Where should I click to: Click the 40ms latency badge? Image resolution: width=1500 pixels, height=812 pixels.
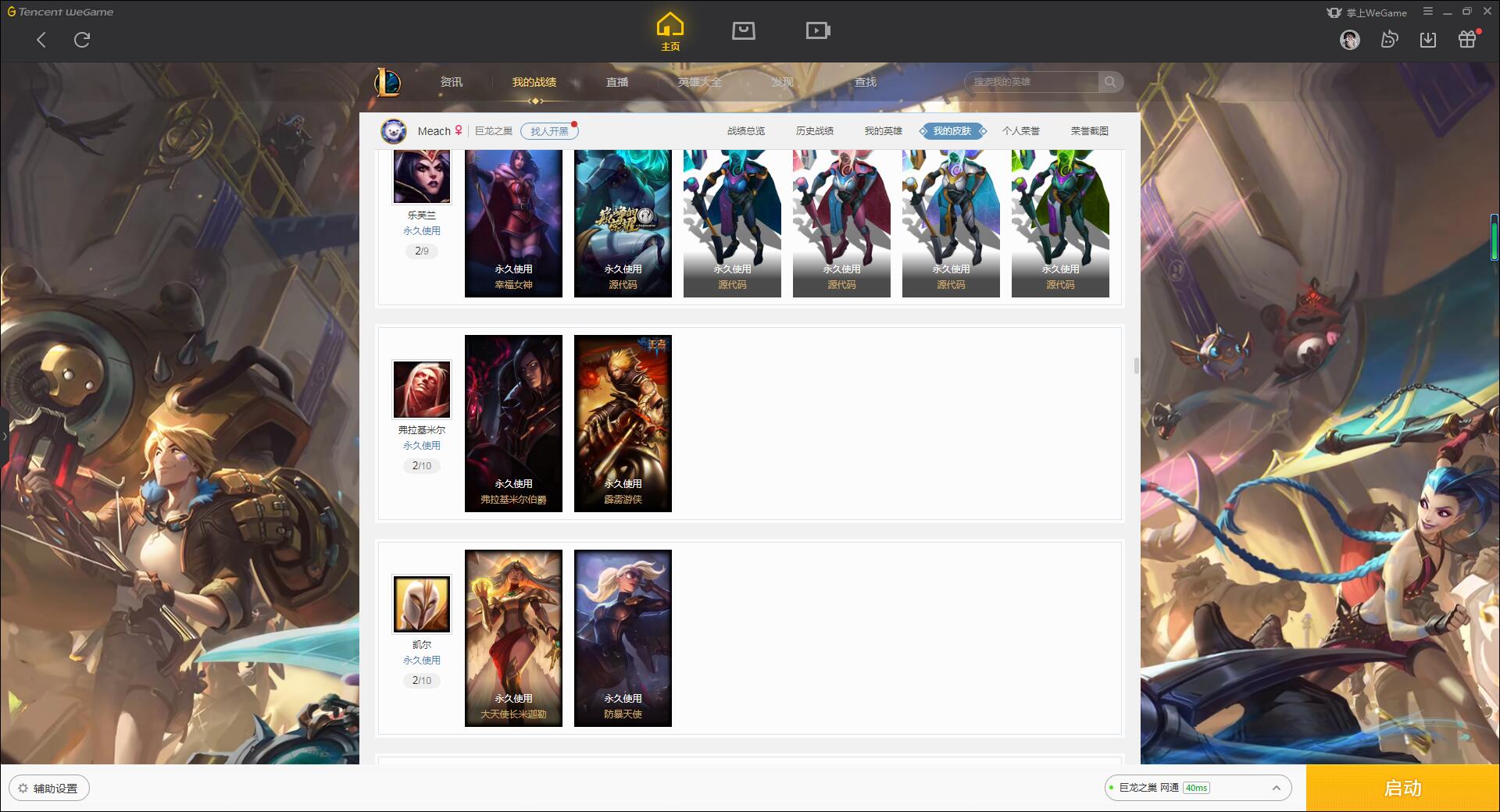(1196, 788)
